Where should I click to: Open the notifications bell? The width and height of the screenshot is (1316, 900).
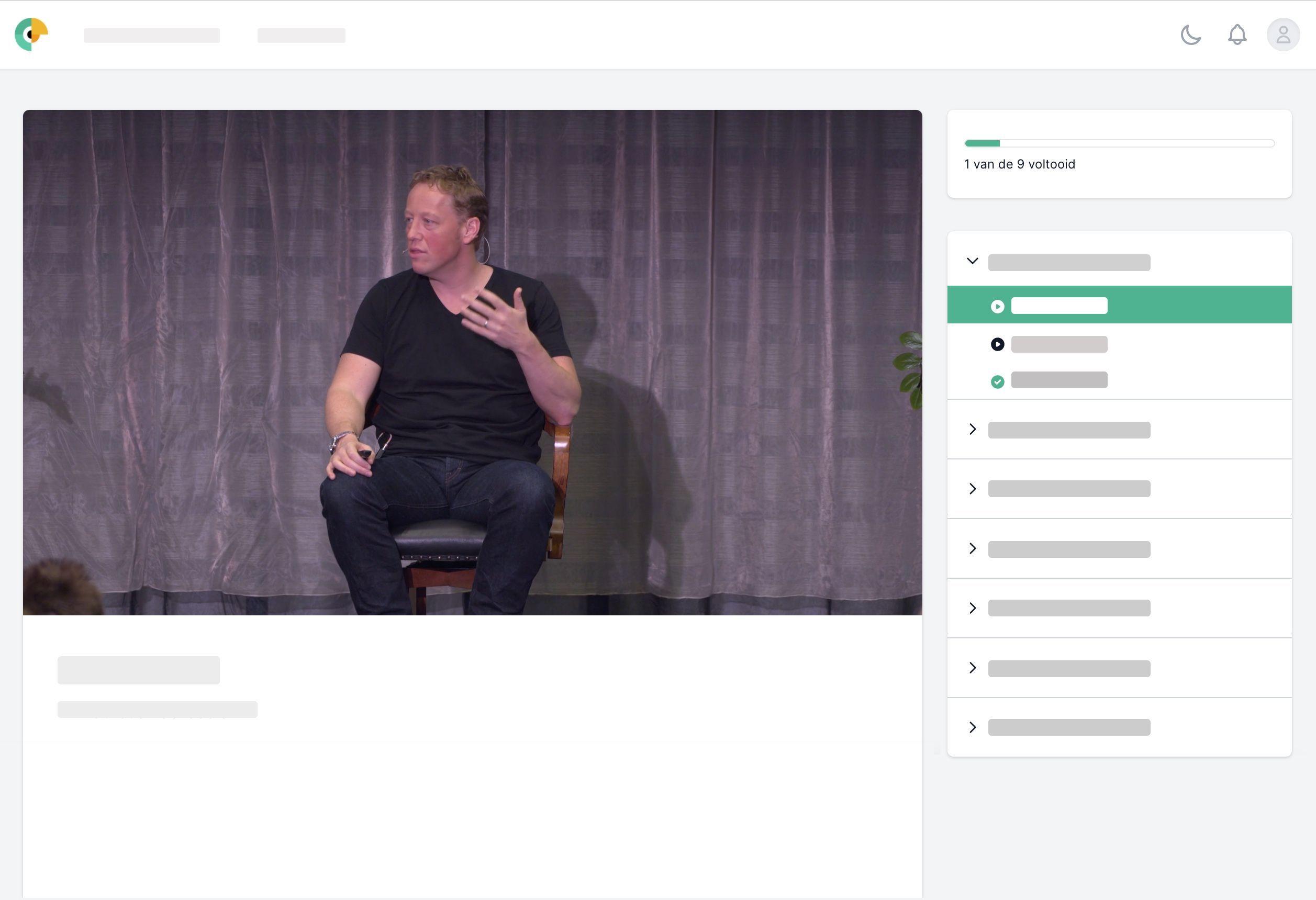(1237, 35)
